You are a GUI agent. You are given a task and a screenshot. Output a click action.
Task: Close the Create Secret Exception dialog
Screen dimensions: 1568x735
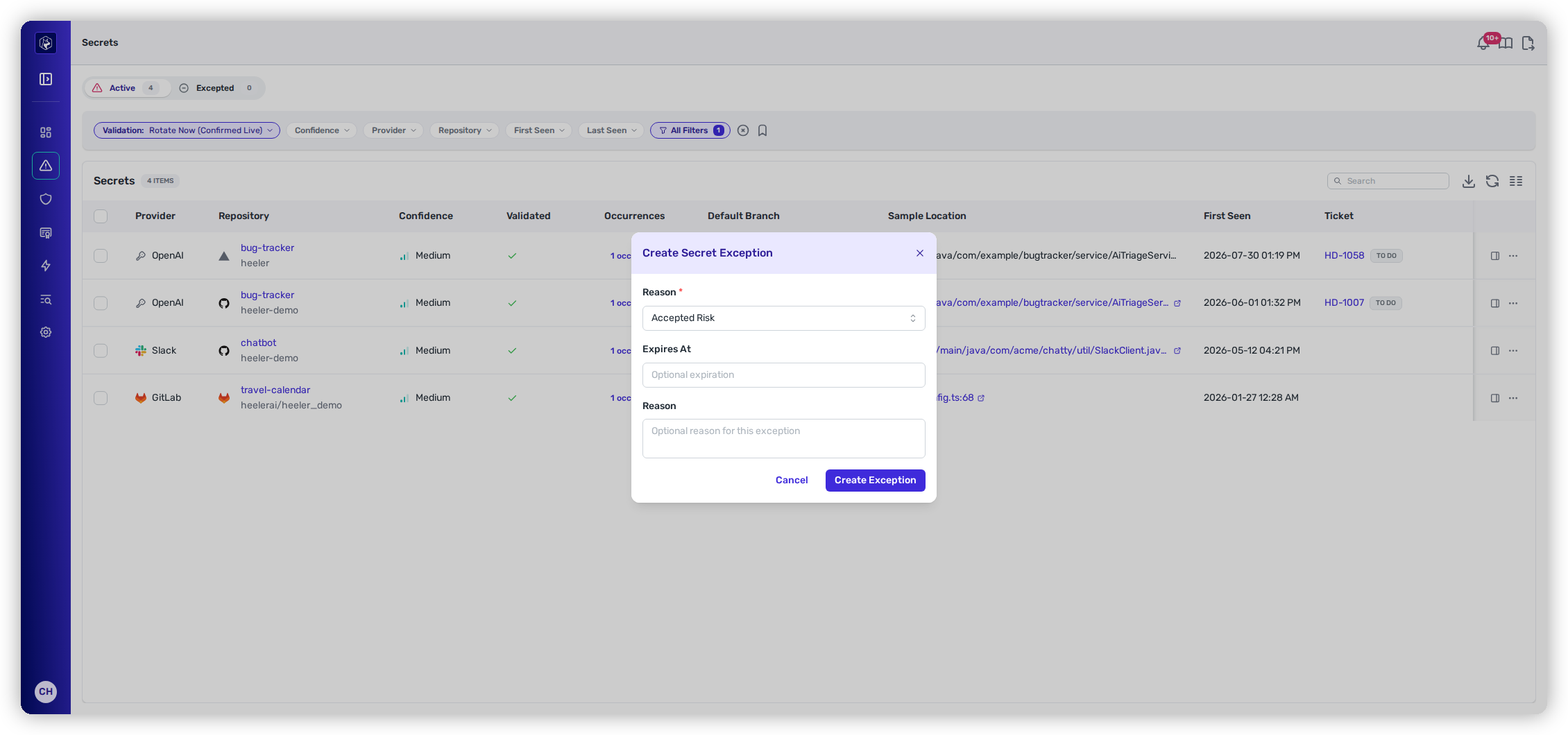coord(920,253)
